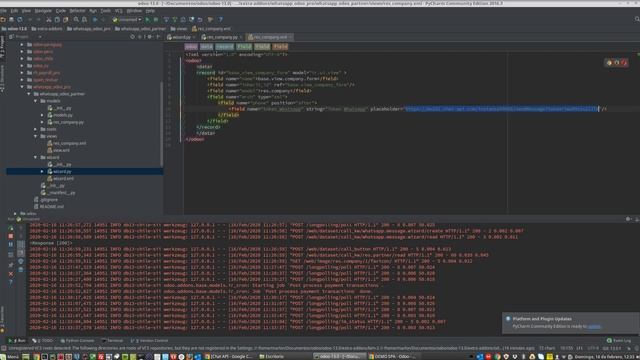Image resolution: width=640 pixels, height=360 pixels.
Task: Open the VCS menu
Action: pyautogui.click(x=118, y=11)
